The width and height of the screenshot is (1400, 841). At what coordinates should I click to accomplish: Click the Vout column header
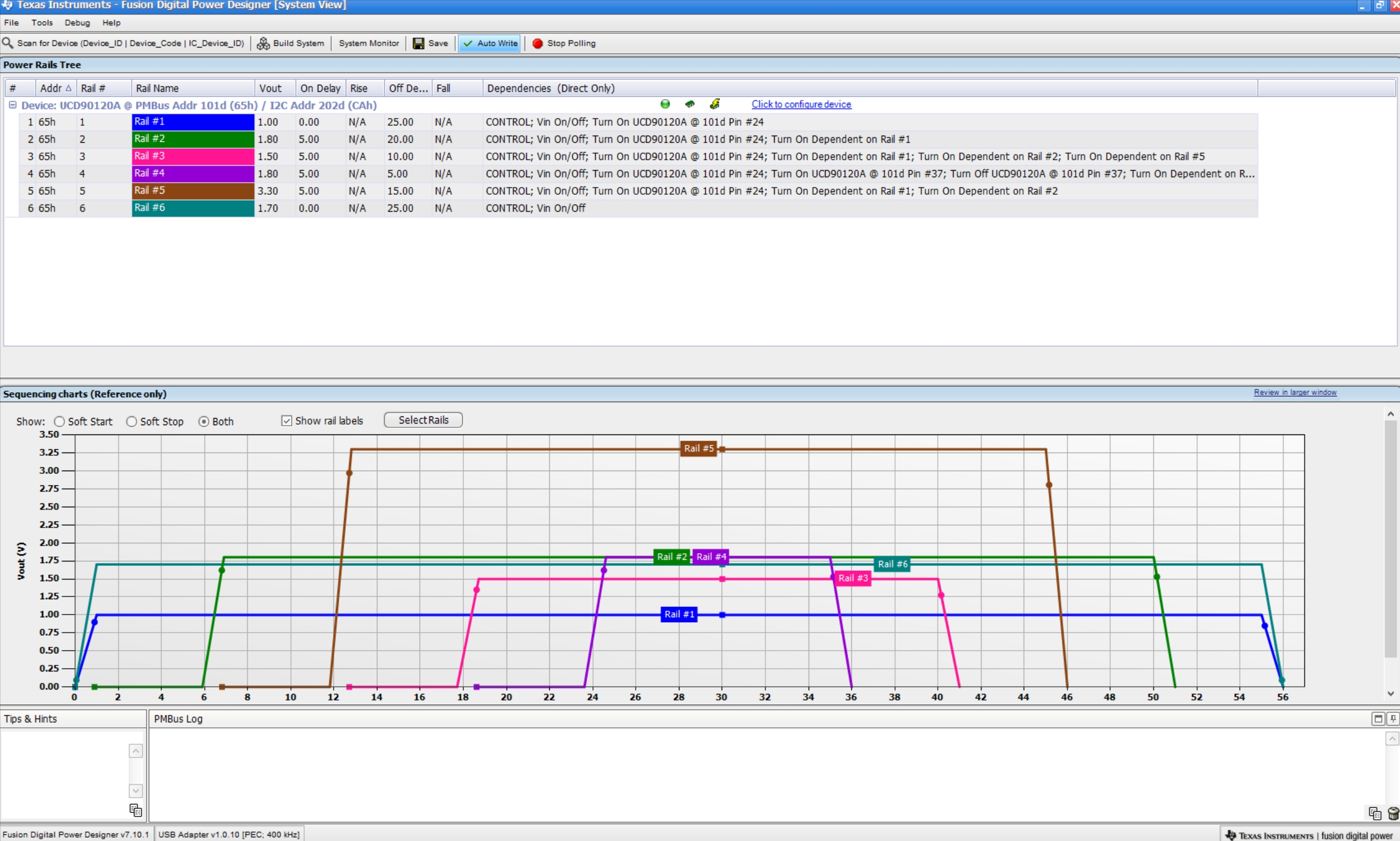click(275, 89)
